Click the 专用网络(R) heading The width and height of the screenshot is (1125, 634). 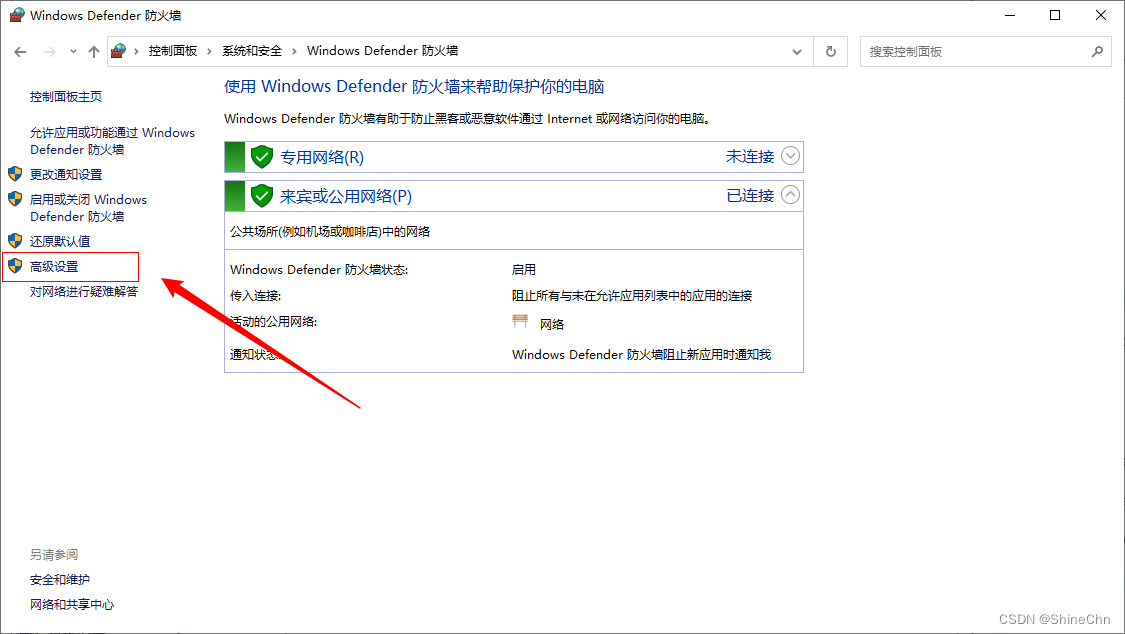322,157
